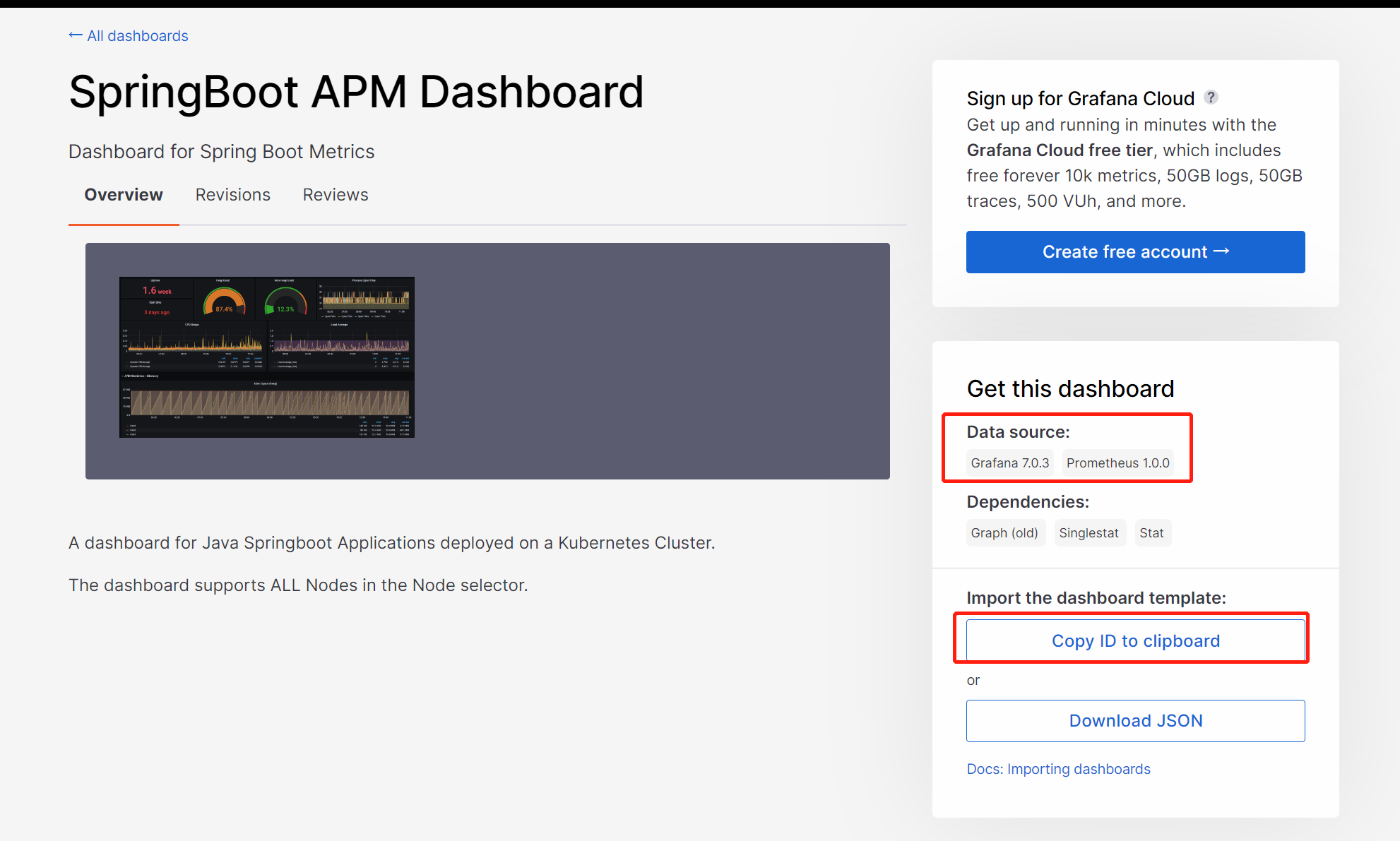Click the Singlestat dependency tag
Viewport: 1400px width, 841px height.
1088,533
